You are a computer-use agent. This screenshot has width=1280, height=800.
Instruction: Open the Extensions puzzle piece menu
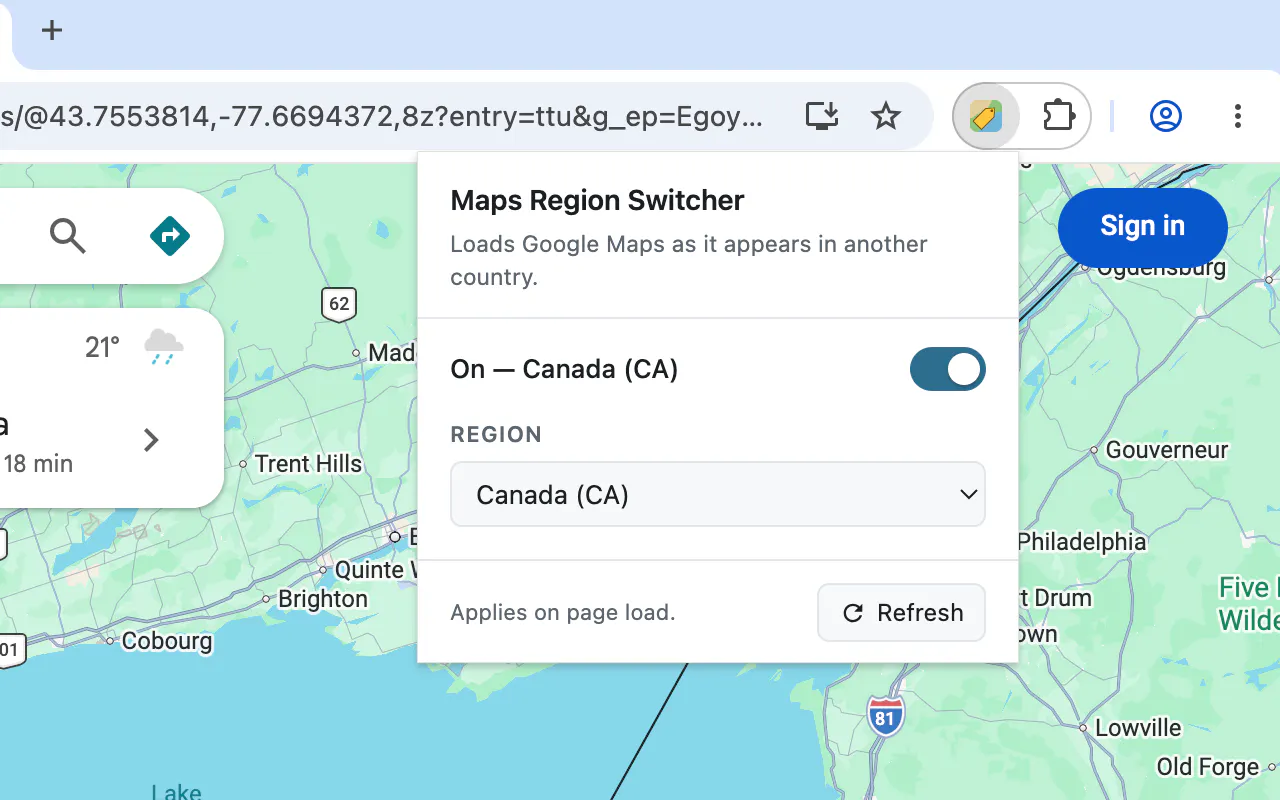tap(1058, 116)
